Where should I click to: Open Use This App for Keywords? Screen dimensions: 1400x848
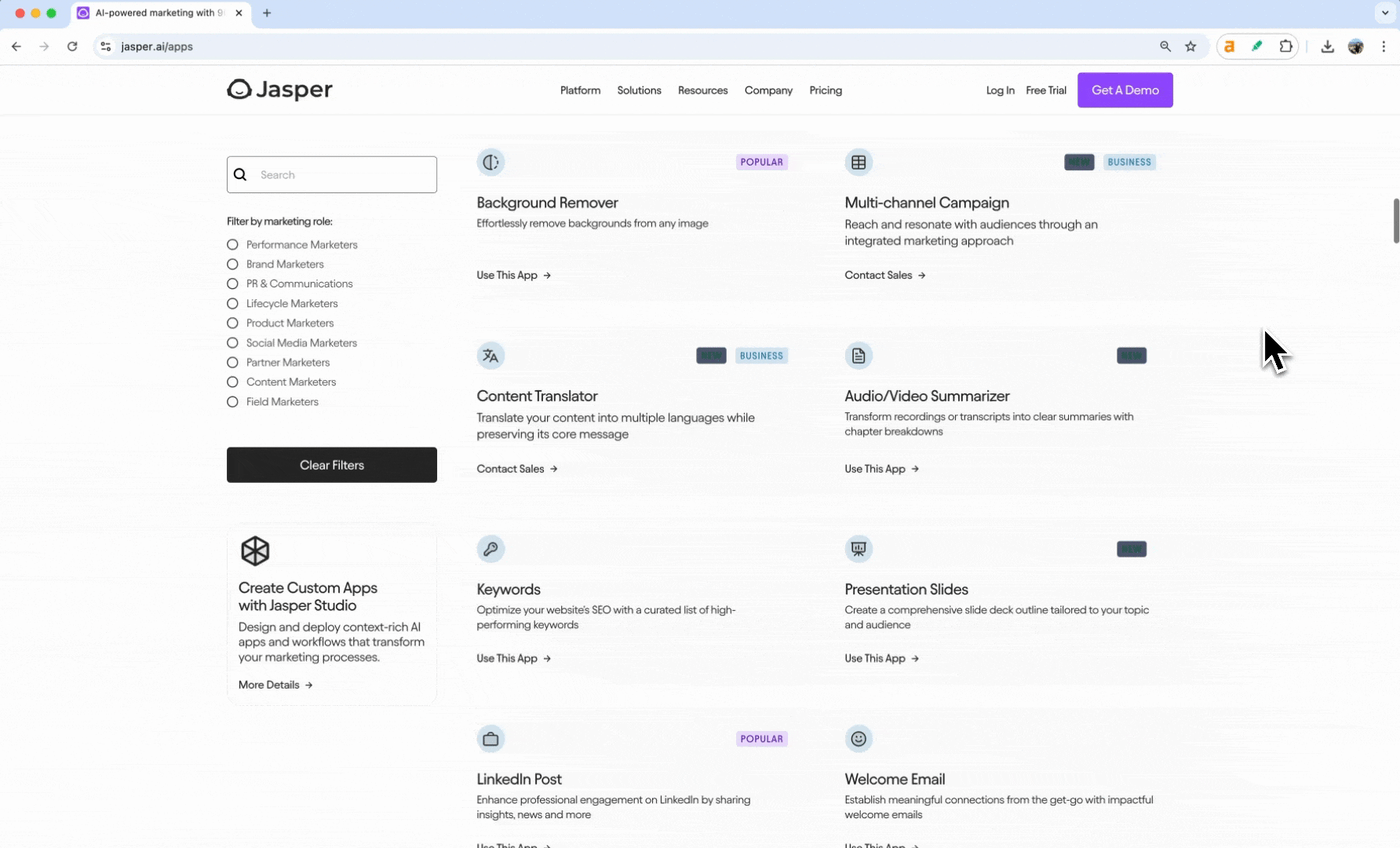(x=512, y=658)
